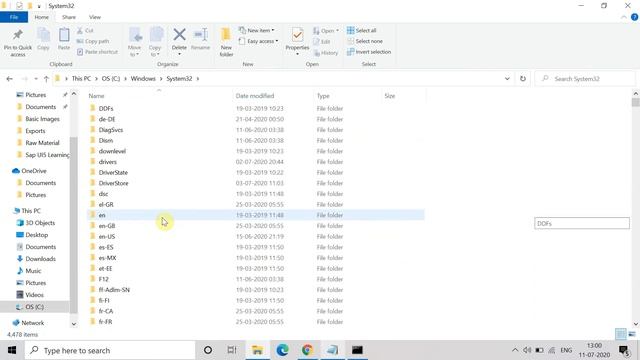Switch to the View tab
The image size is (640, 360).
click(x=95, y=17)
